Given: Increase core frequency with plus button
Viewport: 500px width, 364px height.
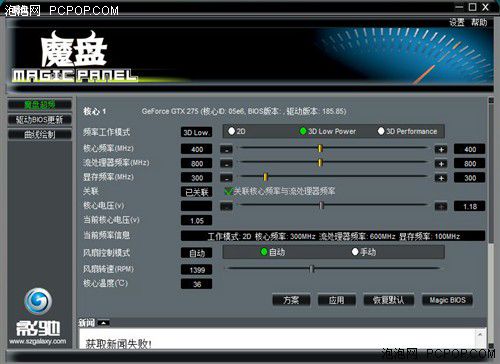Looking at the screenshot, I should point(441,149).
